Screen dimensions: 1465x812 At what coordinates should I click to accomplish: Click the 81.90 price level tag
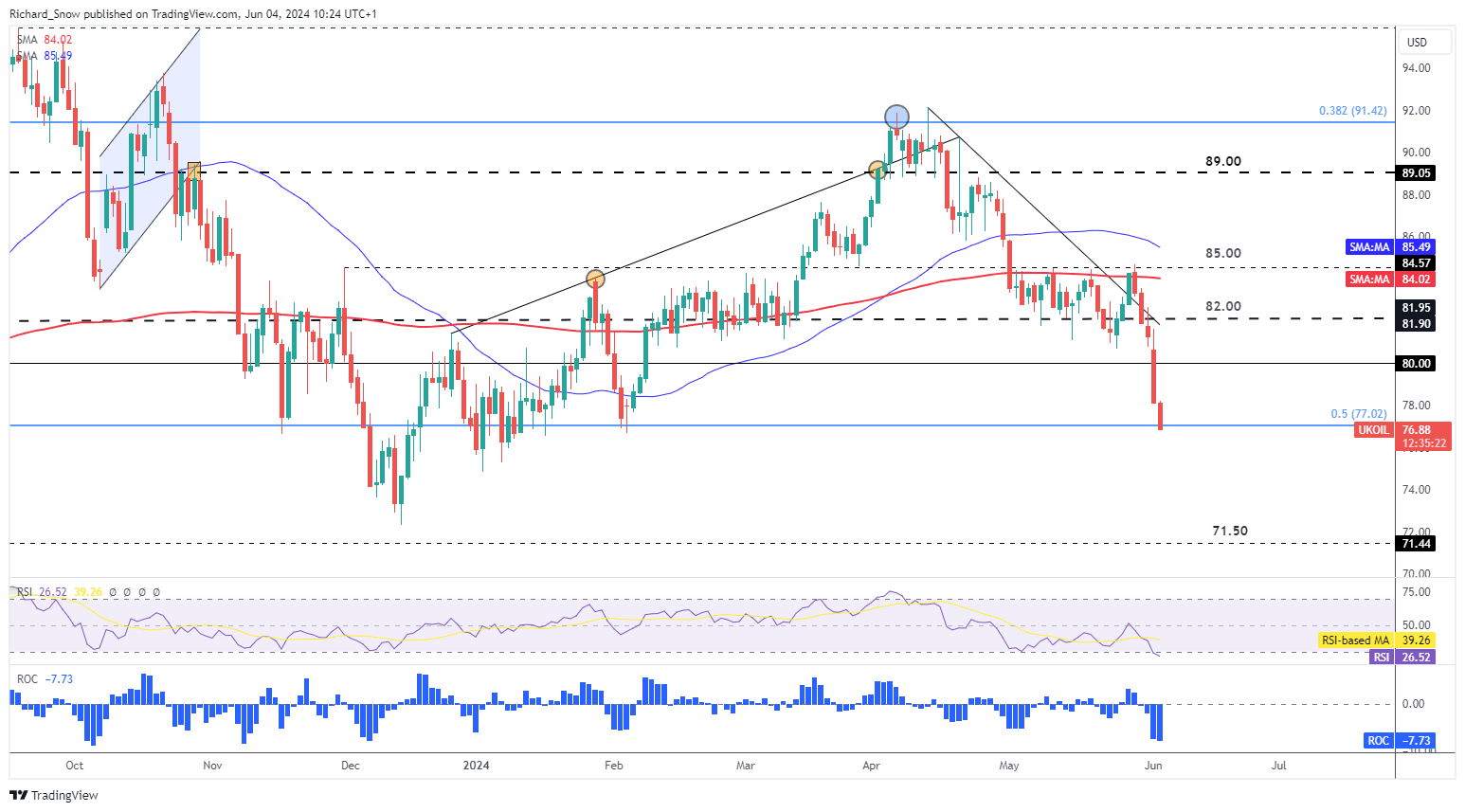coord(1416,323)
